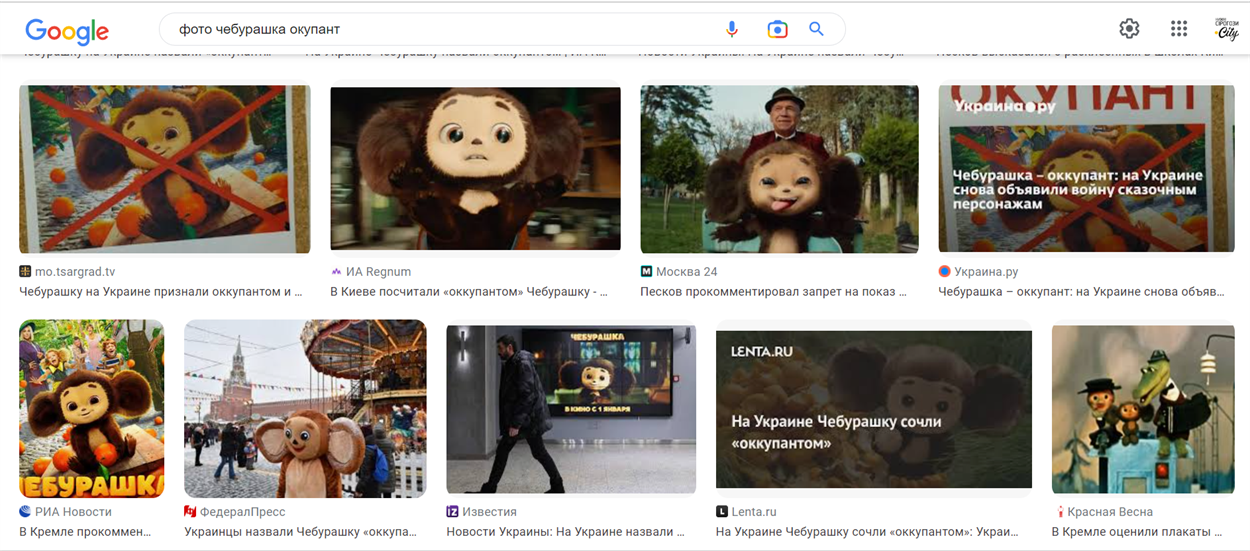Click the Украина.ру source name

click(986, 271)
